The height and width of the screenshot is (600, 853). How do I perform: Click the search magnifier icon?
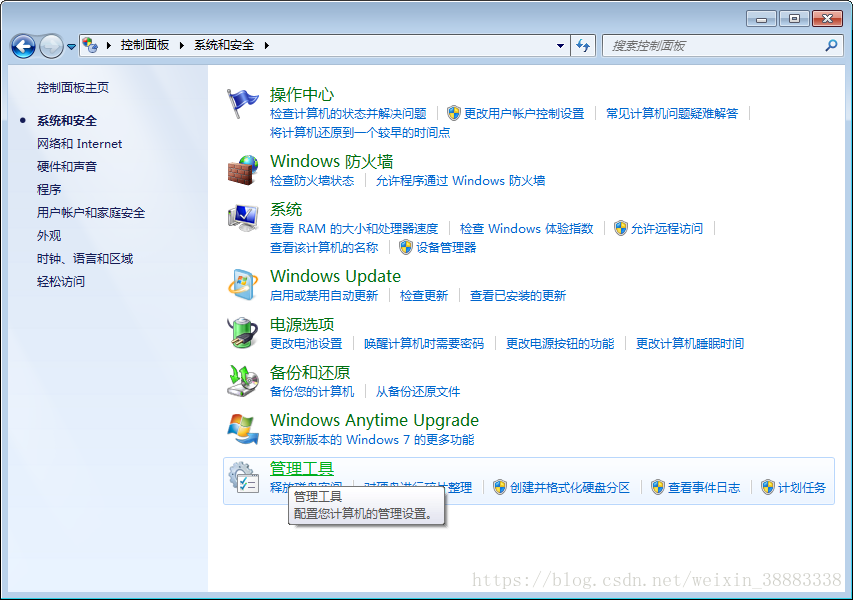click(831, 46)
